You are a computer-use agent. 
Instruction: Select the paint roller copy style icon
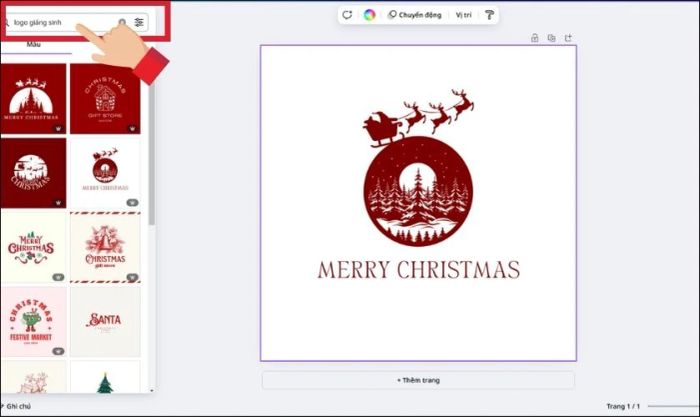(489, 15)
